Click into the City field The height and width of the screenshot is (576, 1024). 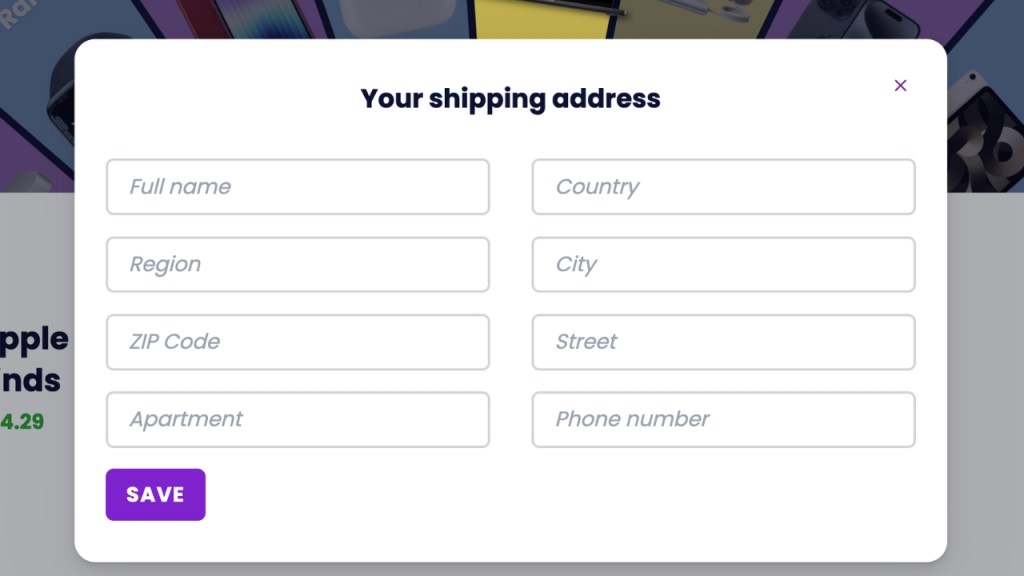point(723,265)
